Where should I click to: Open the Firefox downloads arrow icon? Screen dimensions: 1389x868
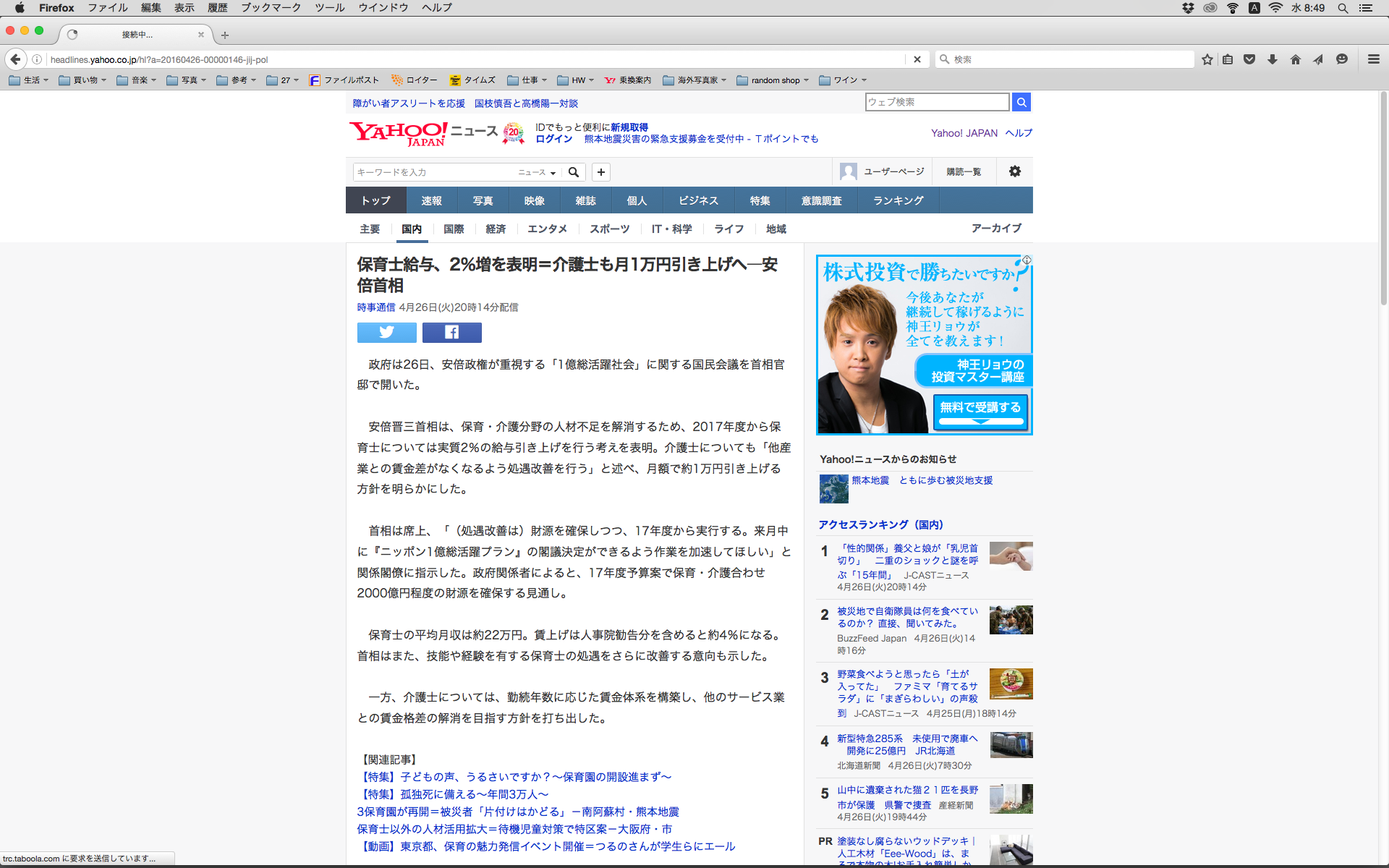click(x=1273, y=59)
